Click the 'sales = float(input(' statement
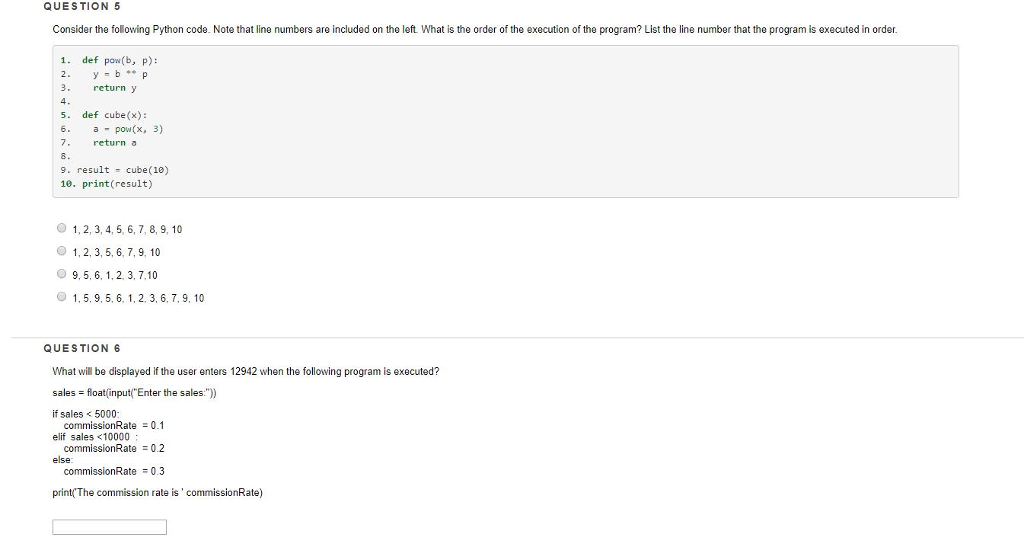 click(x=135, y=393)
